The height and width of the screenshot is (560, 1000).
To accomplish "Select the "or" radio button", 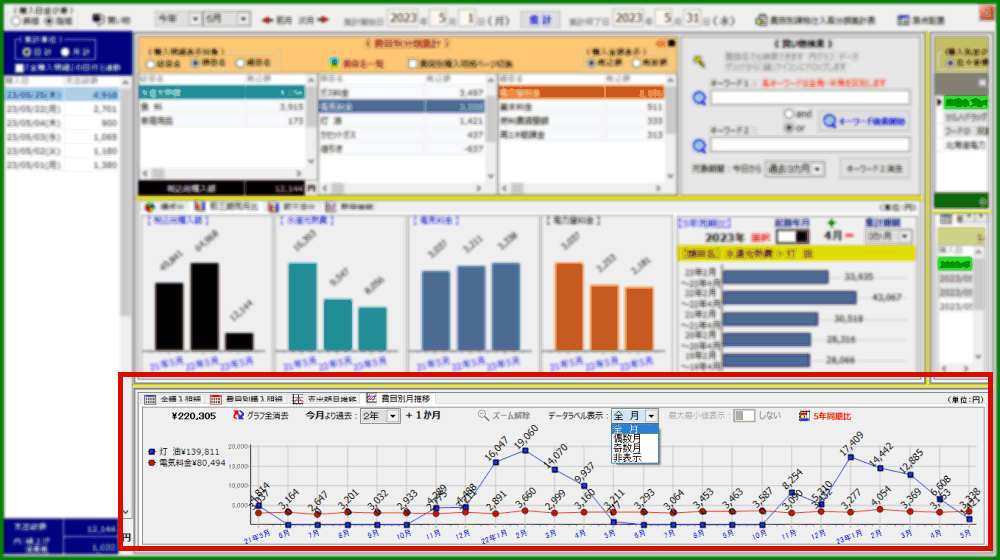I will tap(791, 128).
